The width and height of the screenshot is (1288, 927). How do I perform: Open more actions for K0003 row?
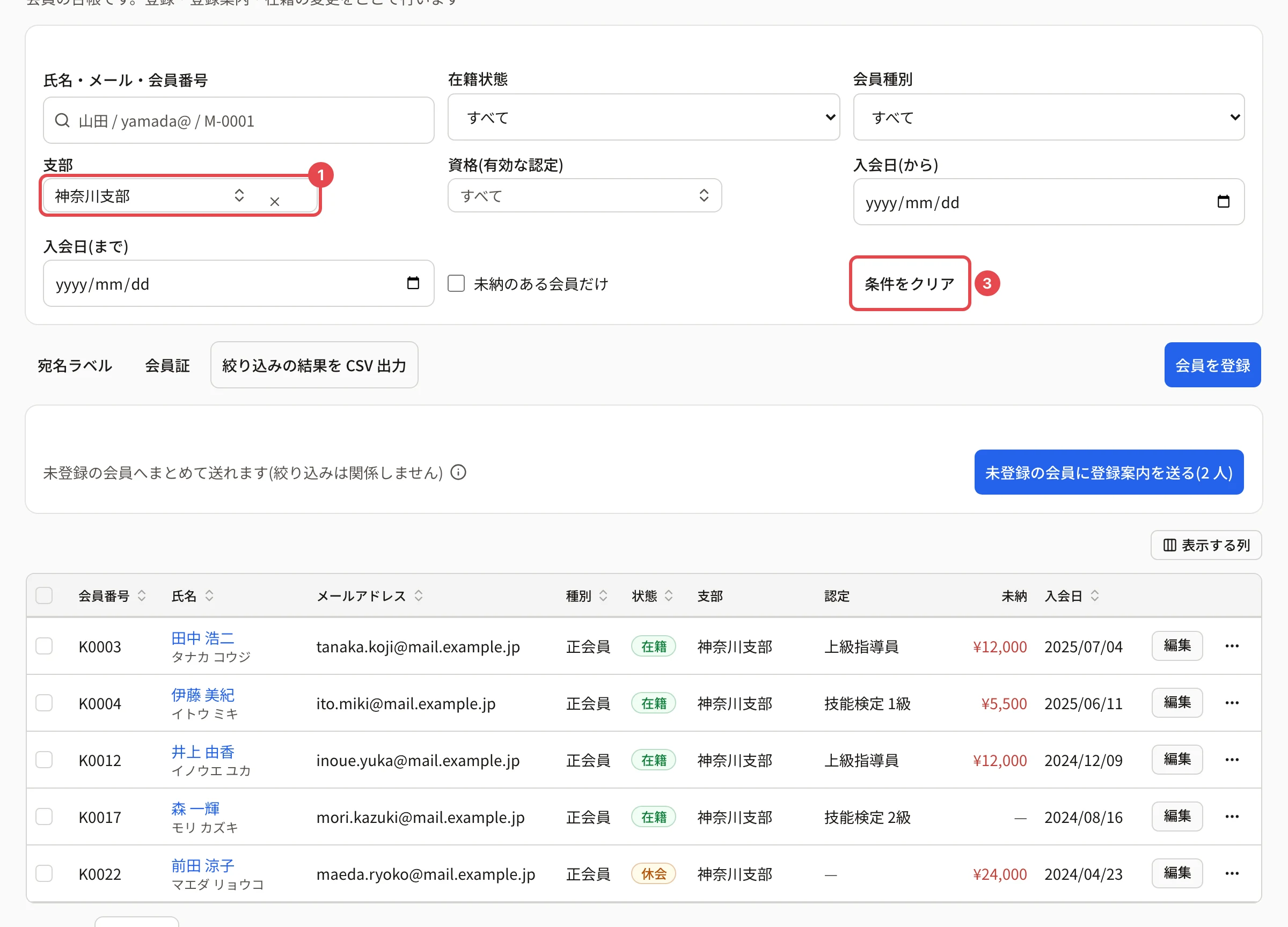(x=1232, y=646)
